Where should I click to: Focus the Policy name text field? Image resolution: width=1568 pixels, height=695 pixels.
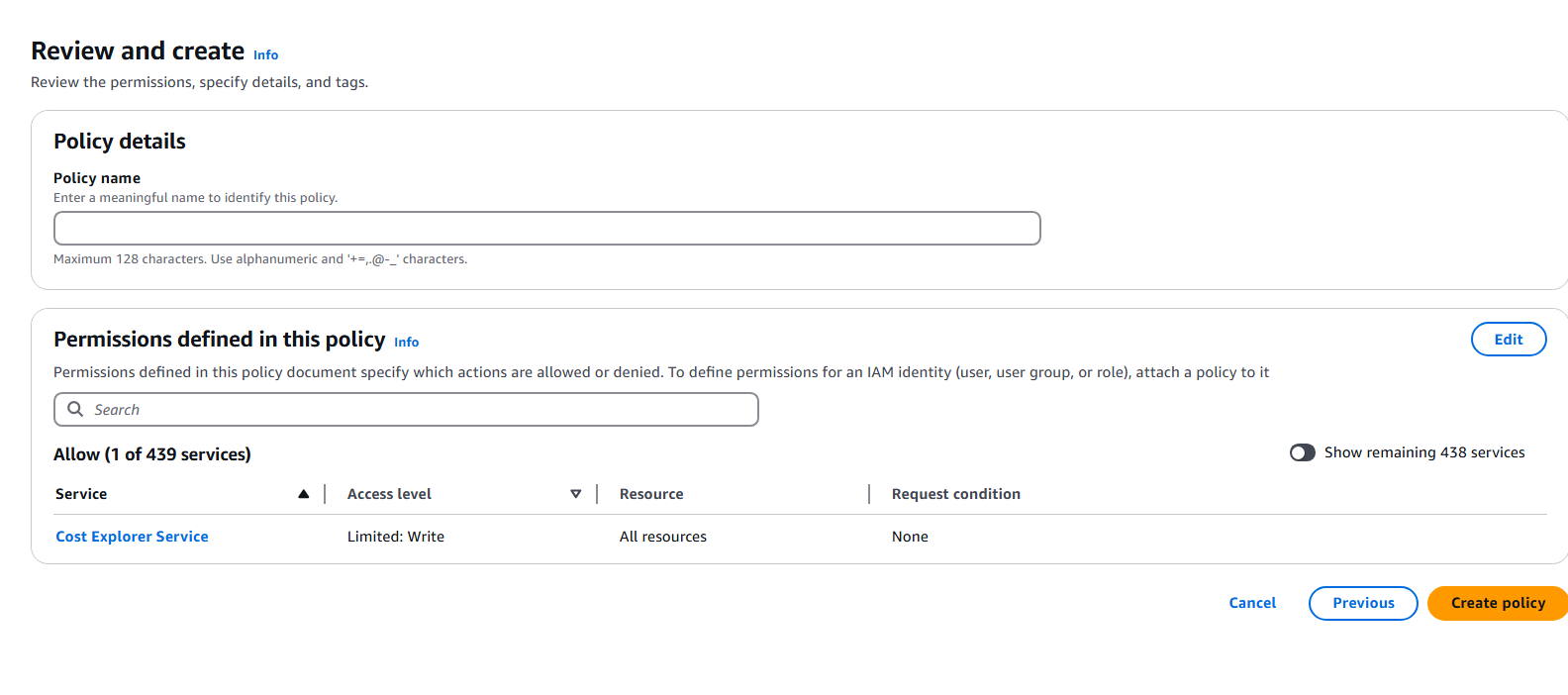coord(546,228)
